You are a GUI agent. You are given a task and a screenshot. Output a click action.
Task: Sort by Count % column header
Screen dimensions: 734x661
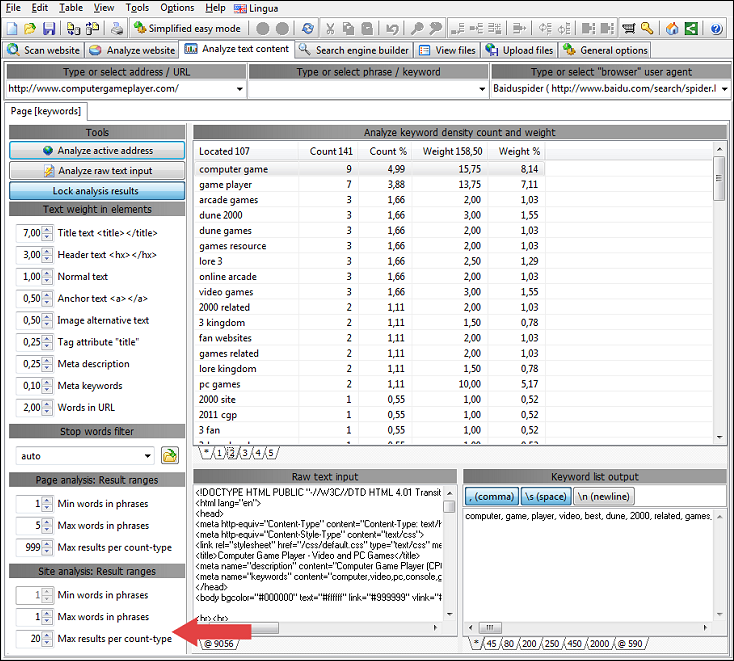(388, 152)
